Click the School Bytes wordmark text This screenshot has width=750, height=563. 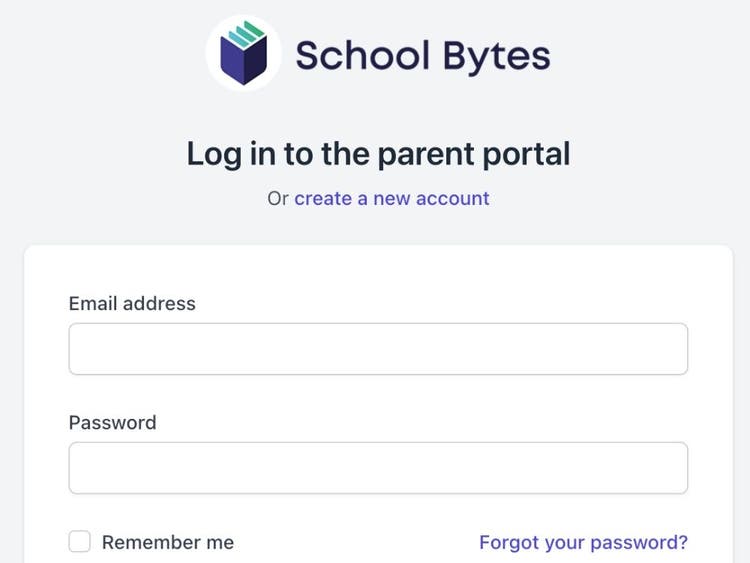pyautogui.click(x=422, y=56)
